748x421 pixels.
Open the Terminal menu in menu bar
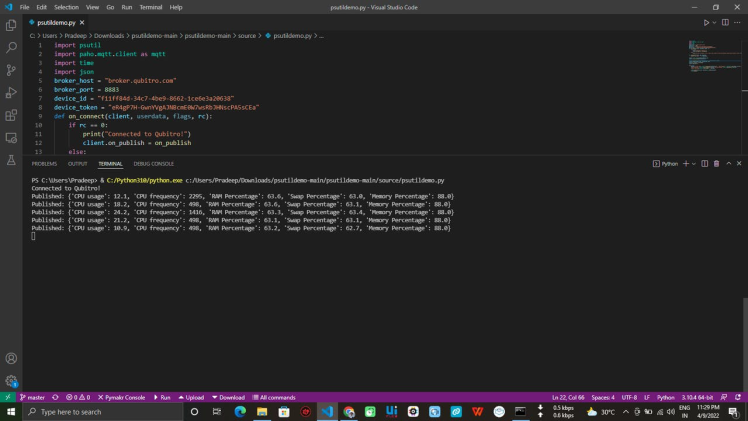click(x=151, y=7)
